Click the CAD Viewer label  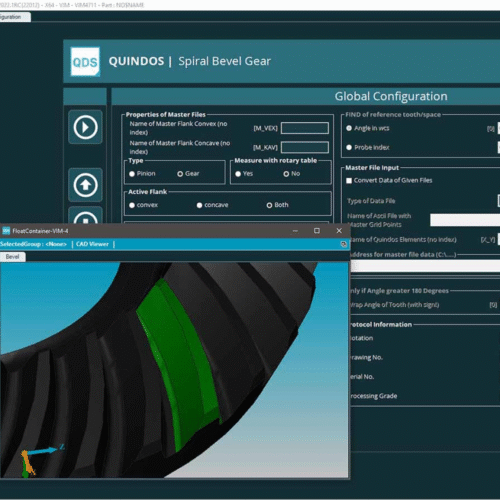[x=92, y=244]
